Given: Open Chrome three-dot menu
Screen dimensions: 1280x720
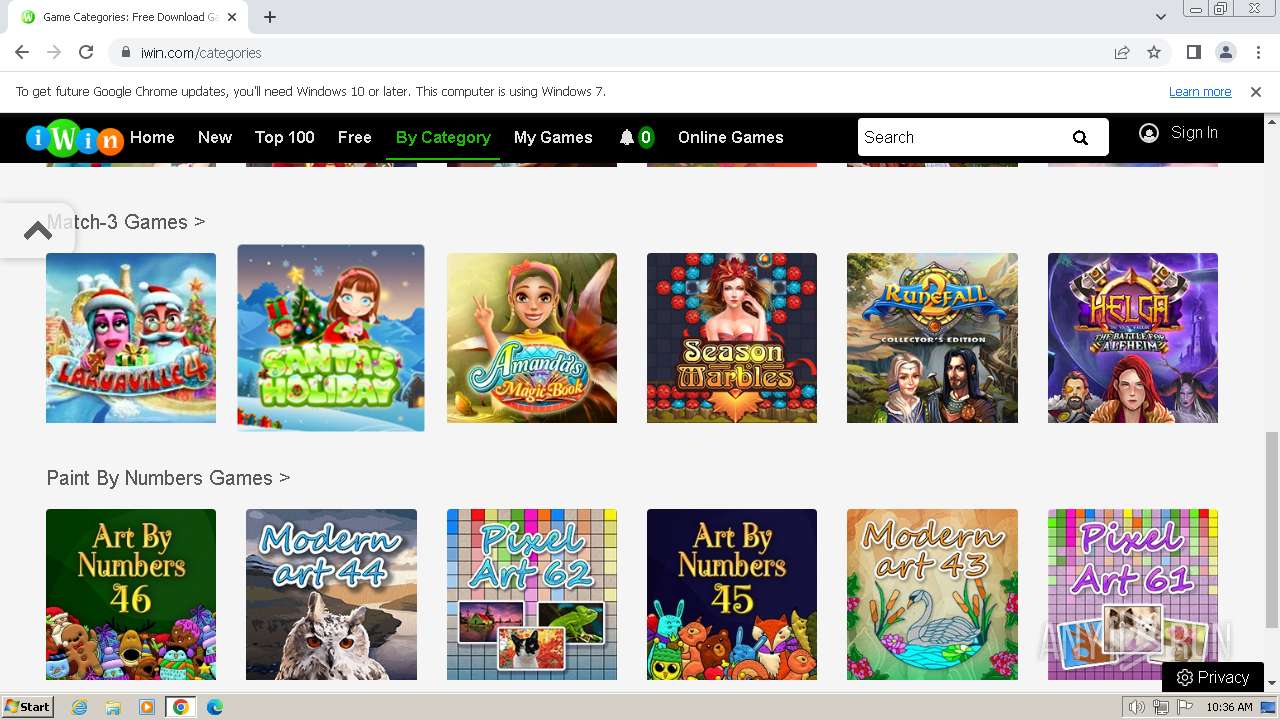Looking at the screenshot, I should [x=1258, y=53].
